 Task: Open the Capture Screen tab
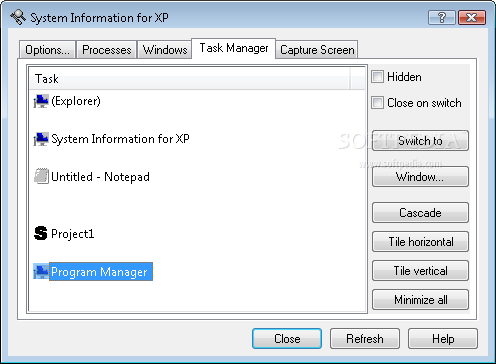tap(317, 50)
